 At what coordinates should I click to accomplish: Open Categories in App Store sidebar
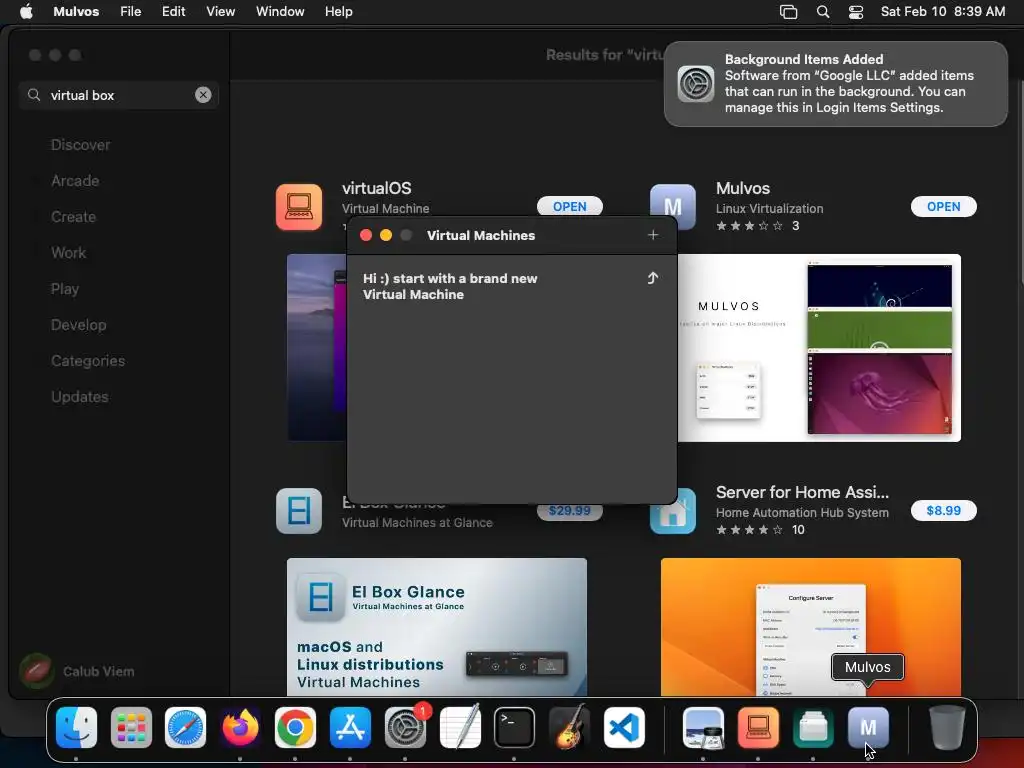88,360
